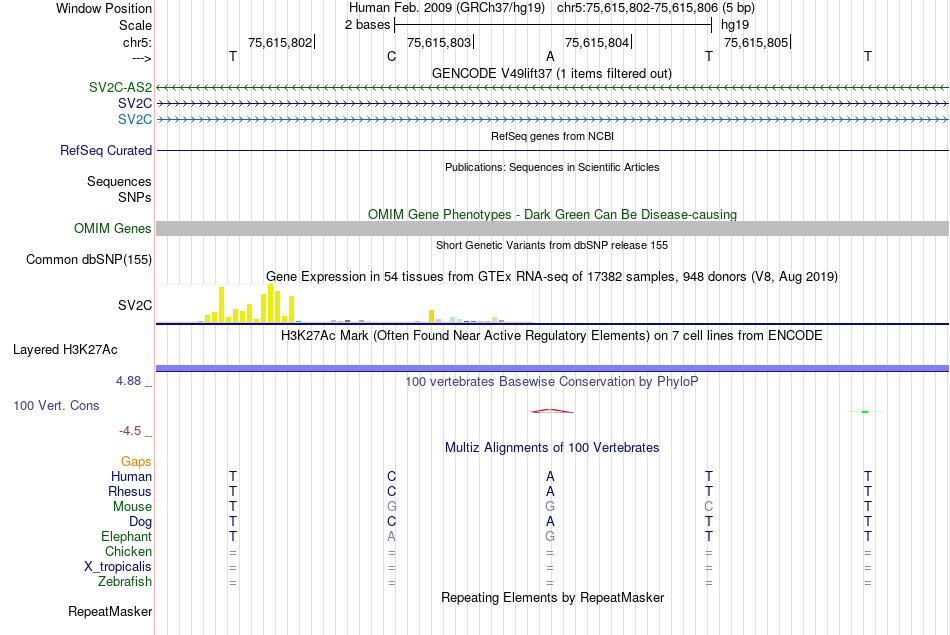
Task: Click the 4.88 PhyloP scale value
Action: tap(128, 381)
